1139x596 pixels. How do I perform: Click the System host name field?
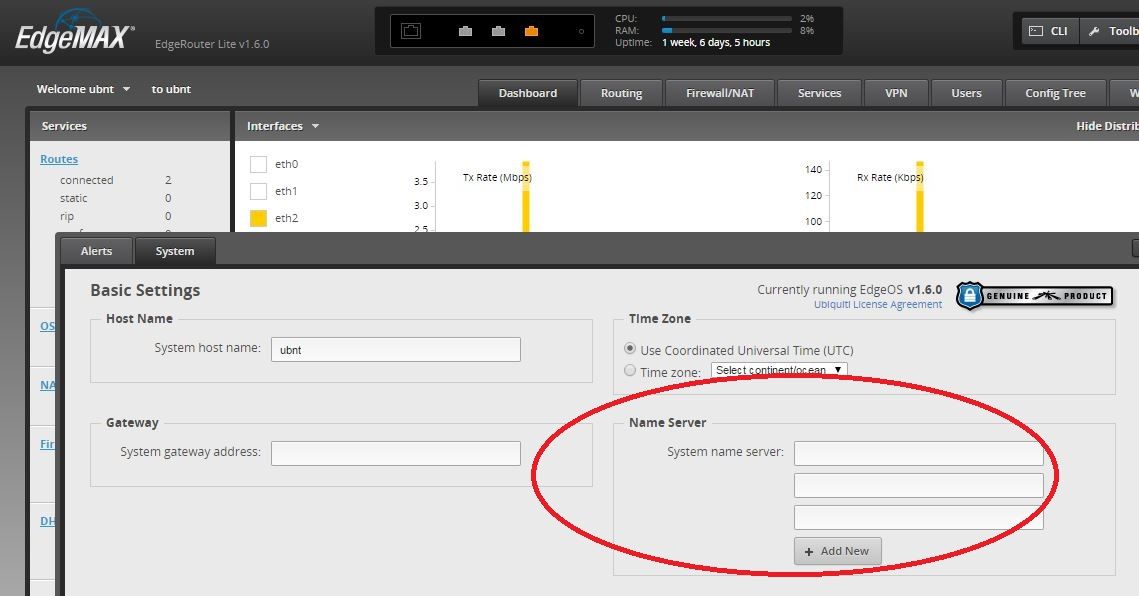(x=395, y=349)
